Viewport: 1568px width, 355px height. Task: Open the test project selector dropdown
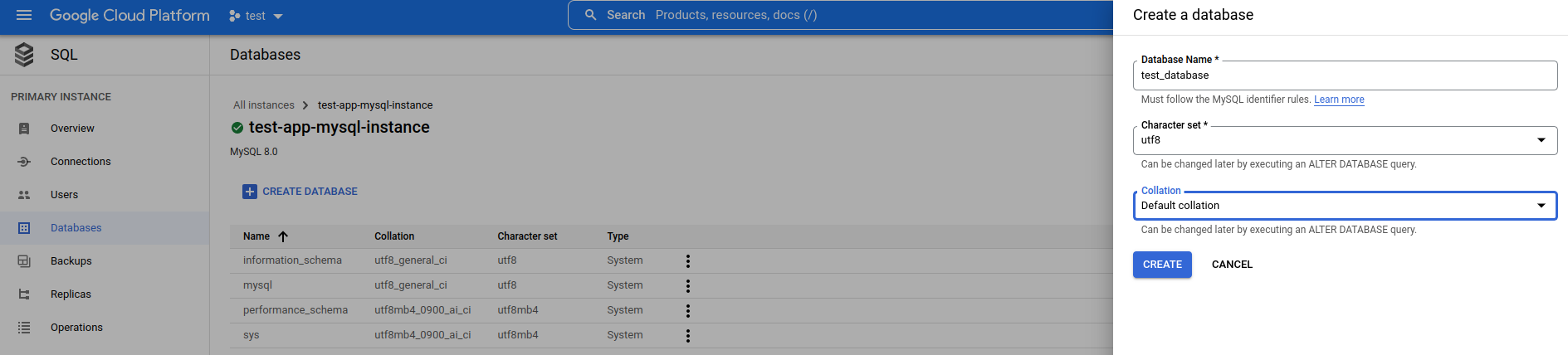pyautogui.click(x=256, y=16)
